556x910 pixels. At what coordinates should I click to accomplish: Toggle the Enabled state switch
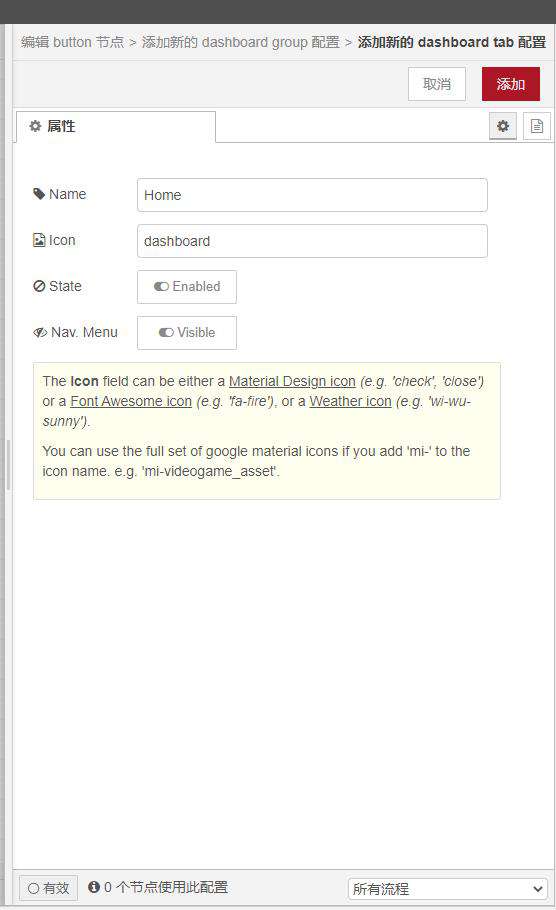click(x=187, y=287)
